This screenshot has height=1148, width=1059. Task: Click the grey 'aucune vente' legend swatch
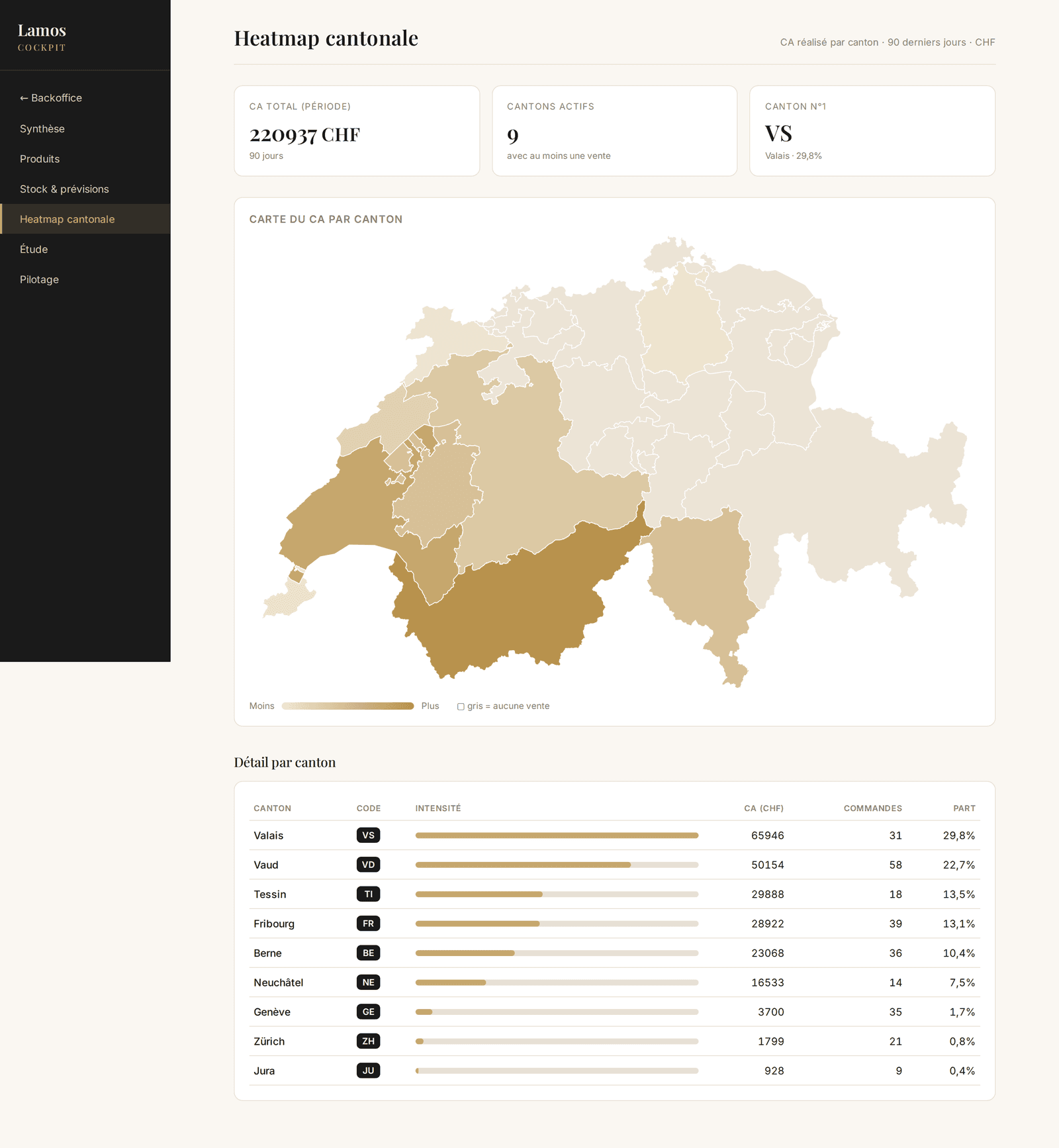click(461, 706)
